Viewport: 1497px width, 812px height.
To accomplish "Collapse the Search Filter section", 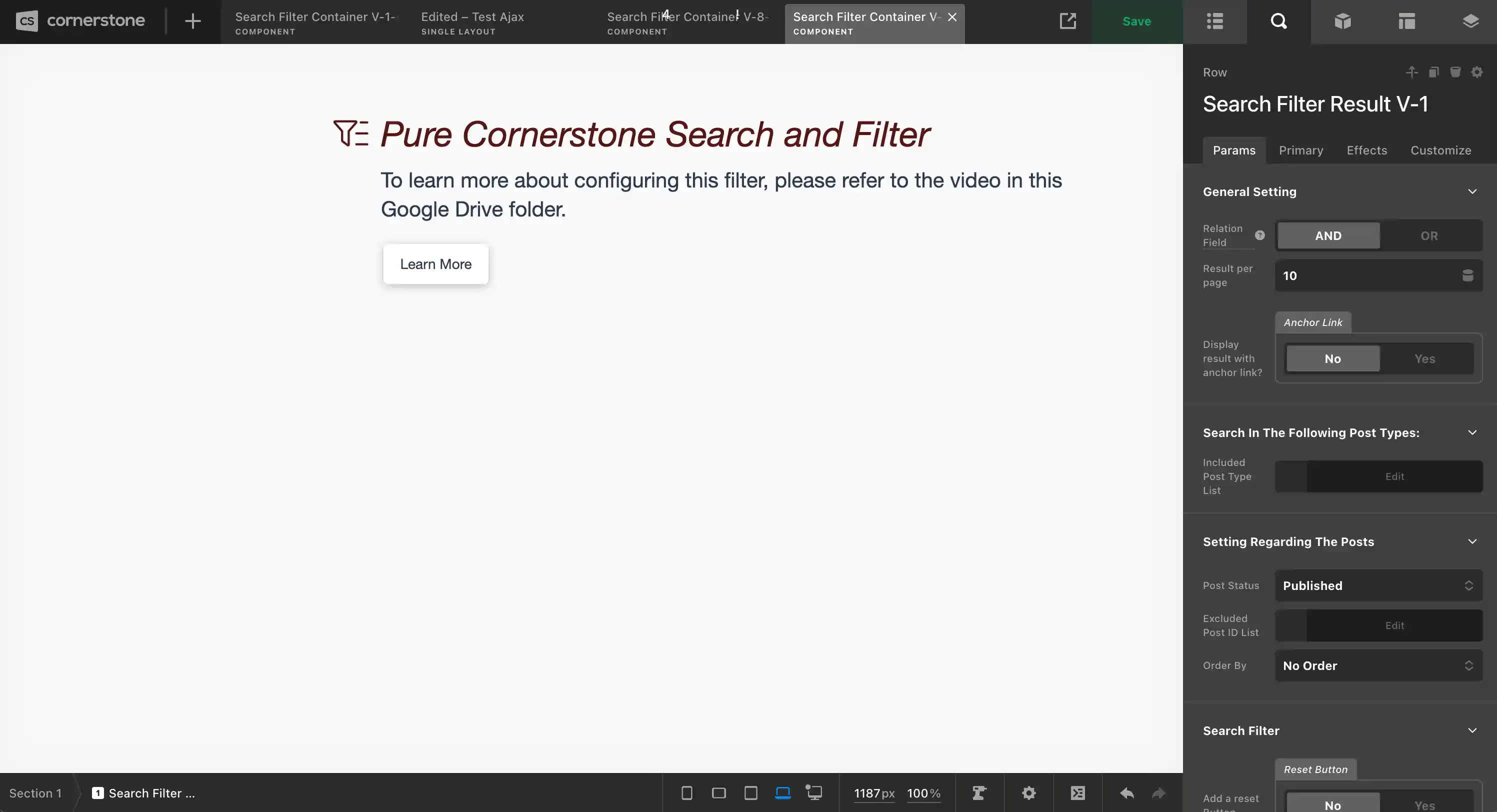I will coord(1472,730).
